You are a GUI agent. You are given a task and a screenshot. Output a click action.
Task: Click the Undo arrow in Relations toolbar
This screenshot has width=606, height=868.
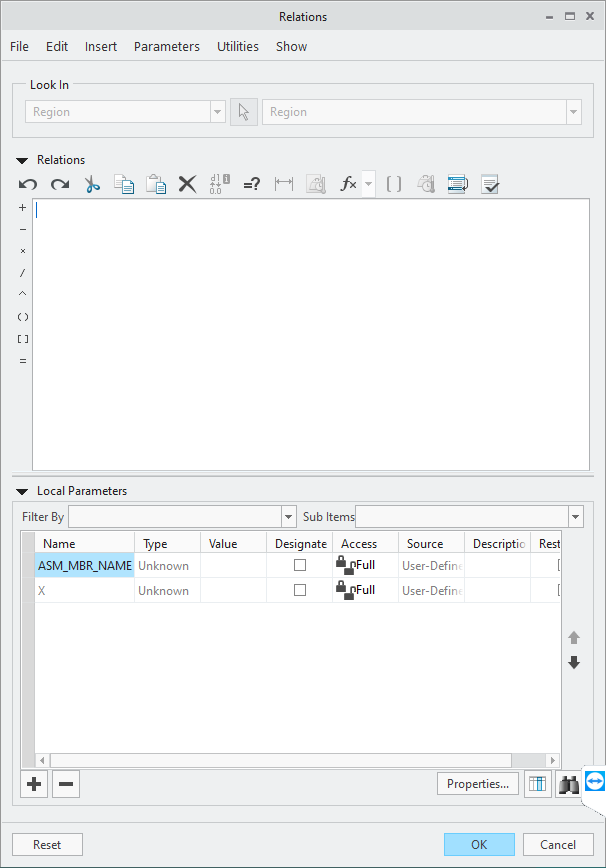28,184
